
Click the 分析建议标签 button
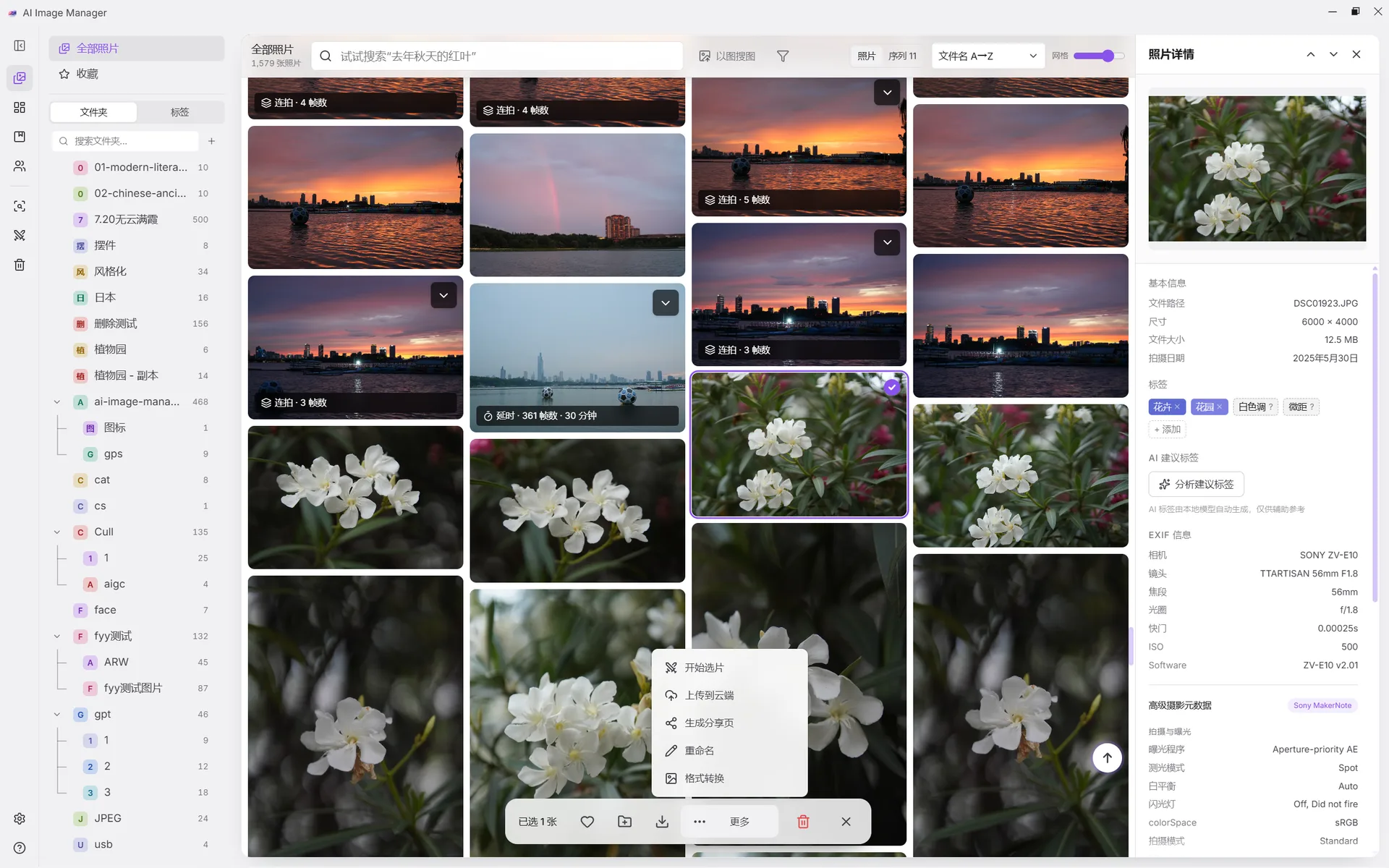click(x=1196, y=484)
